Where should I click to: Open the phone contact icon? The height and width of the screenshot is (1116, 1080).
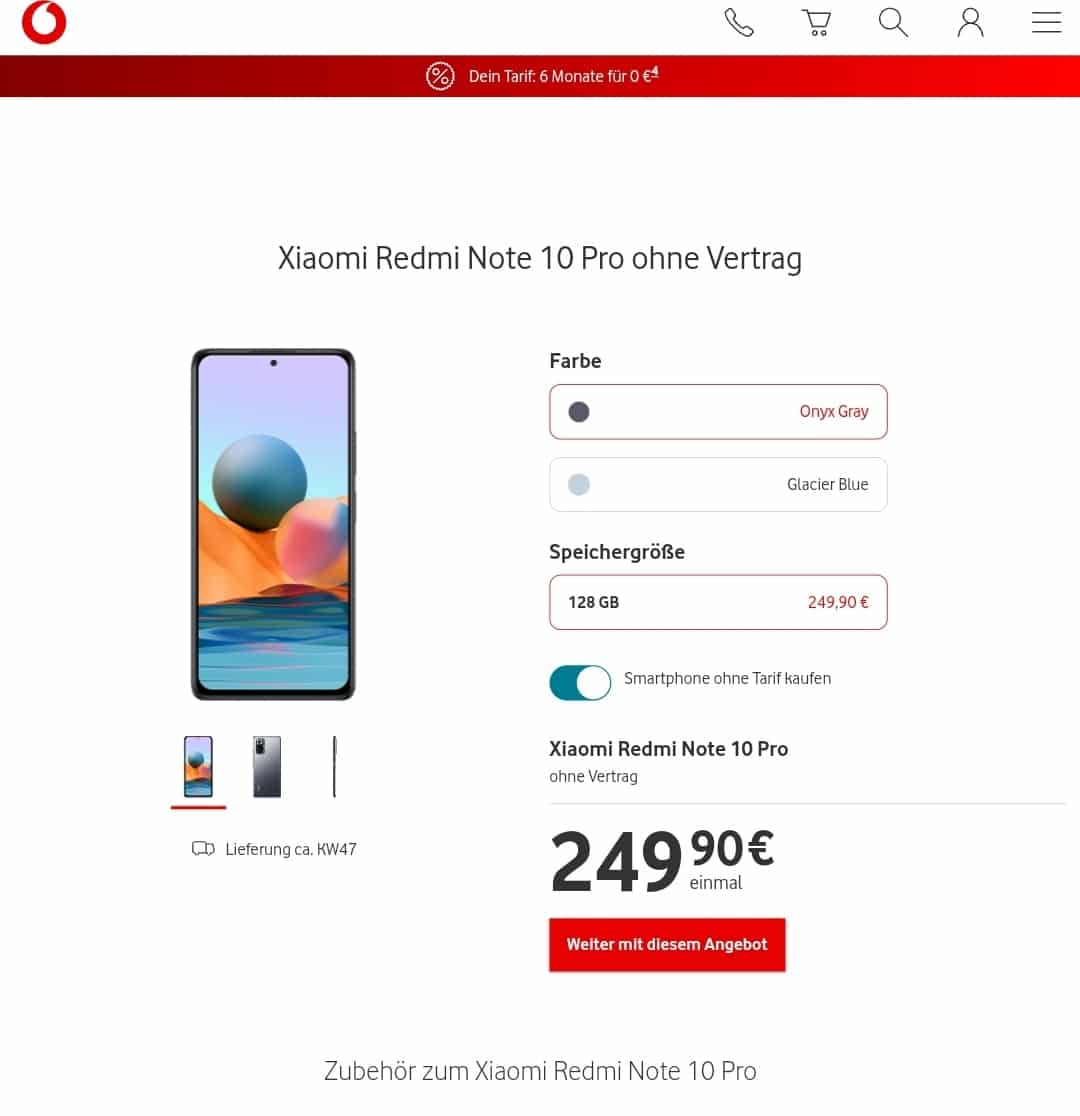[x=739, y=23]
